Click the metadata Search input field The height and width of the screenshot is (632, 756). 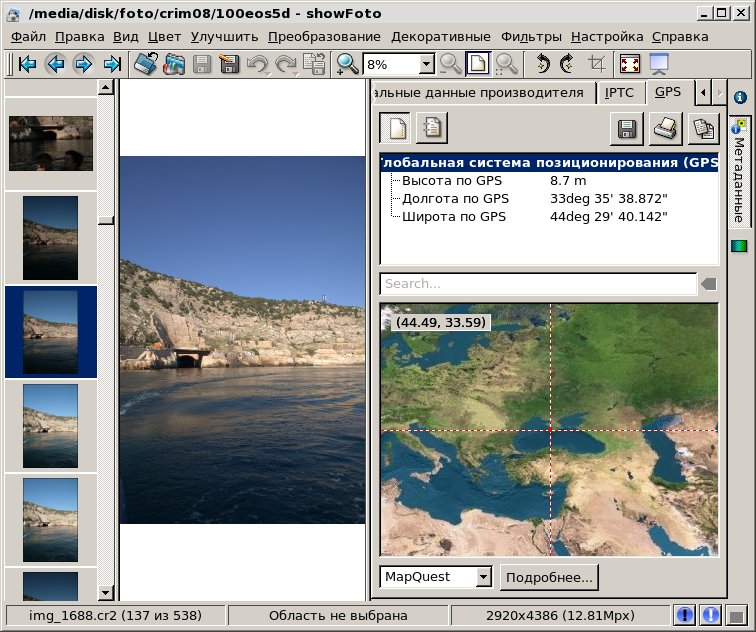[x=538, y=284]
